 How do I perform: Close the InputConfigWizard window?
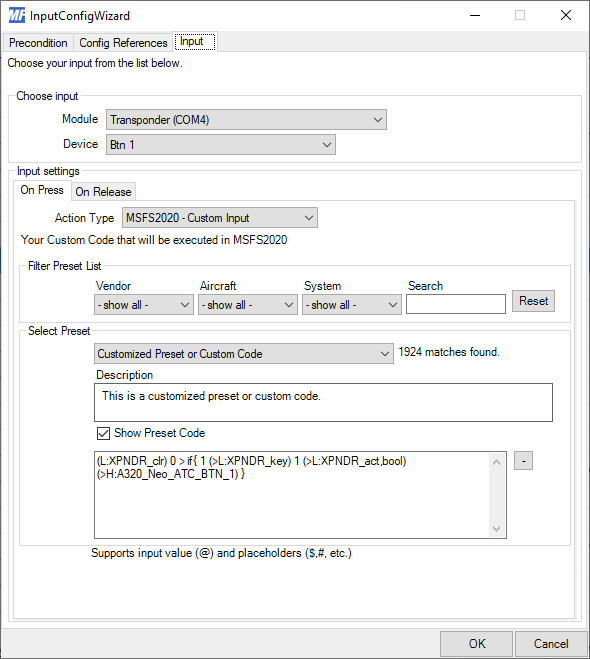tap(566, 16)
